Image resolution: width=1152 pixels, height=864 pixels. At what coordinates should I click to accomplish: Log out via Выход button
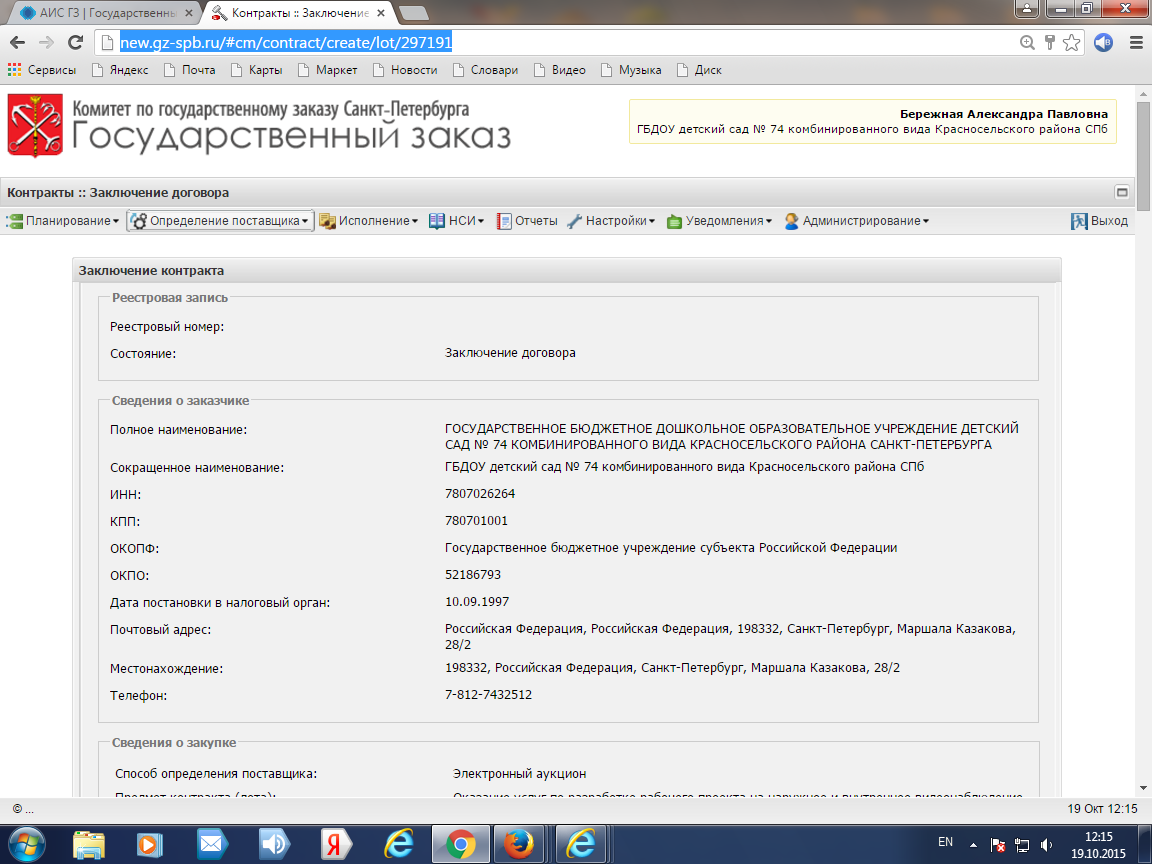1099,221
